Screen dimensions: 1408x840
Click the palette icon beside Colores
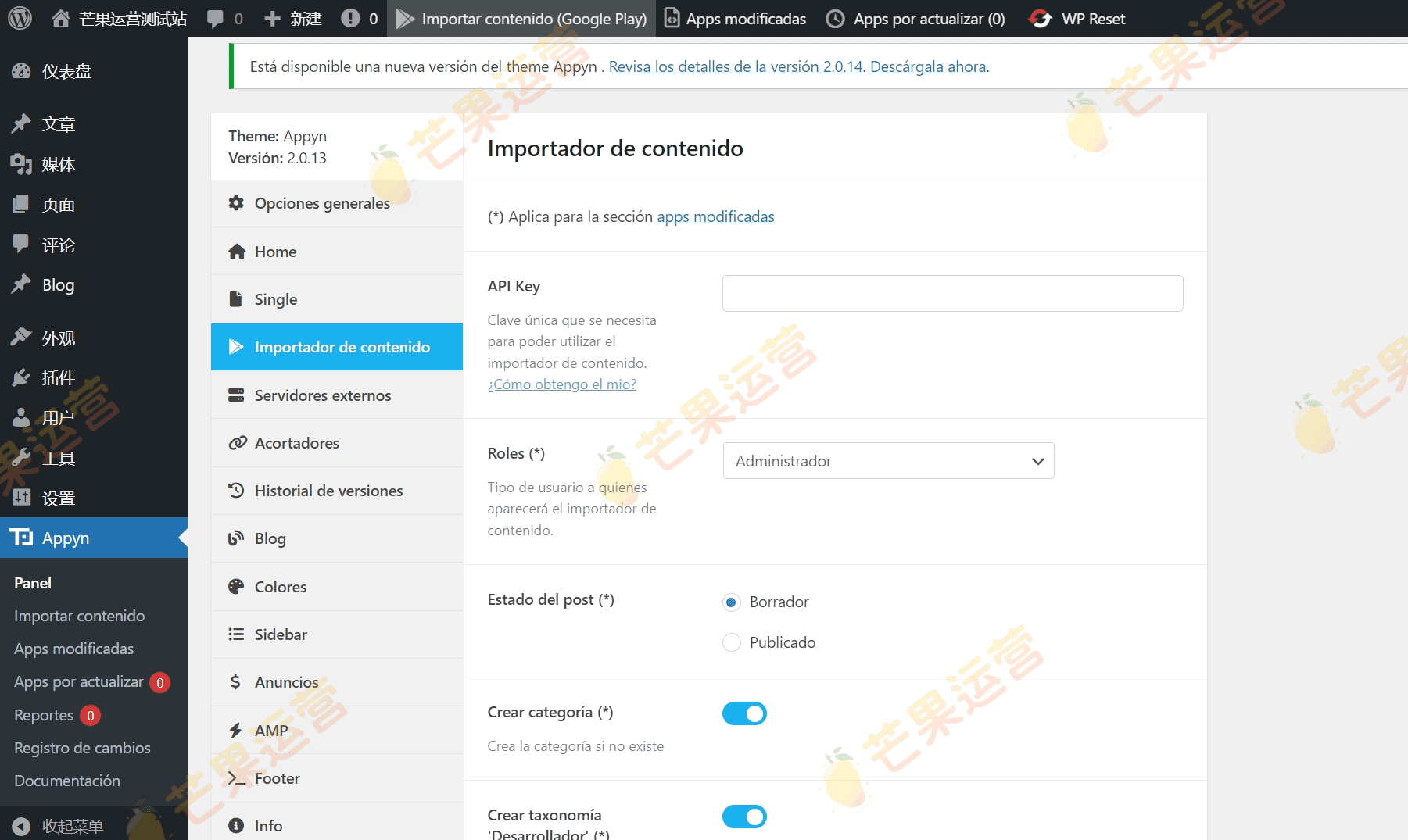click(236, 587)
